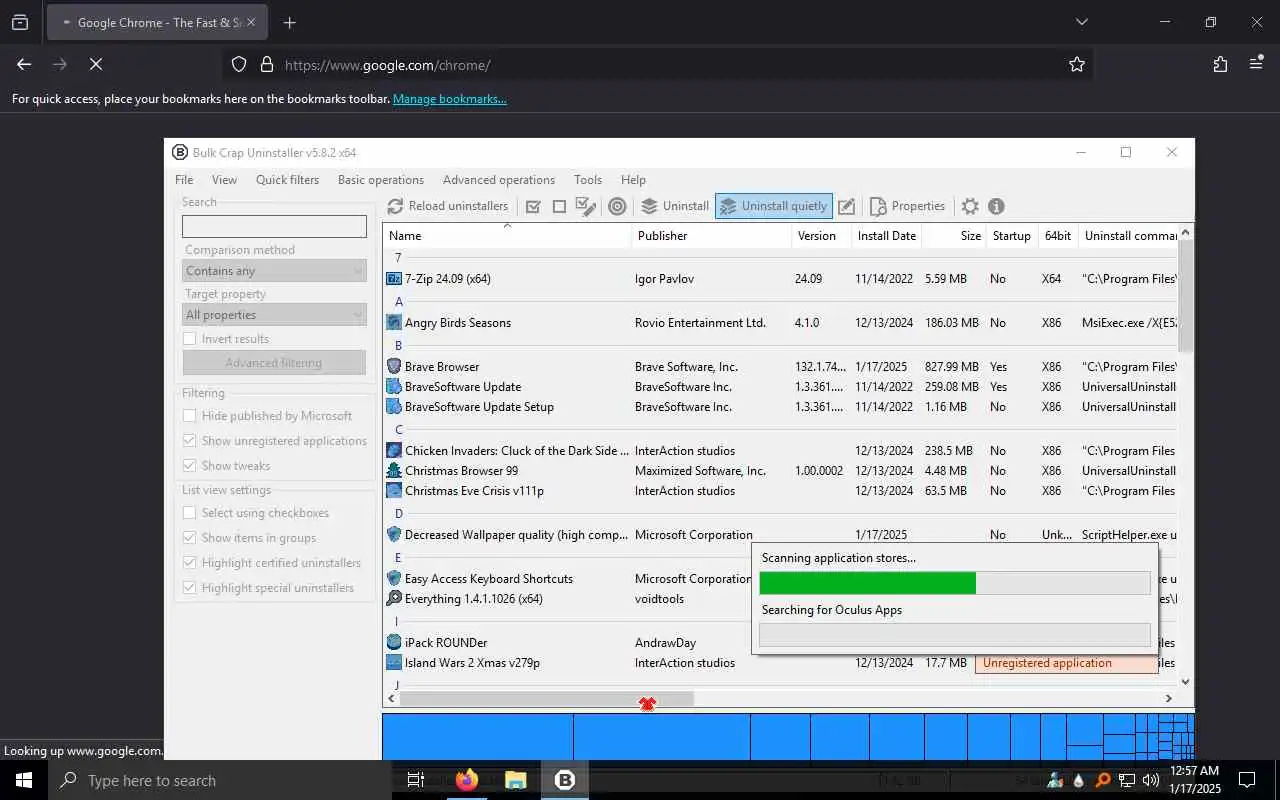This screenshot has width=1280, height=800.
Task: Open the browser list all tabs dropdown
Action: [1081, 22]
